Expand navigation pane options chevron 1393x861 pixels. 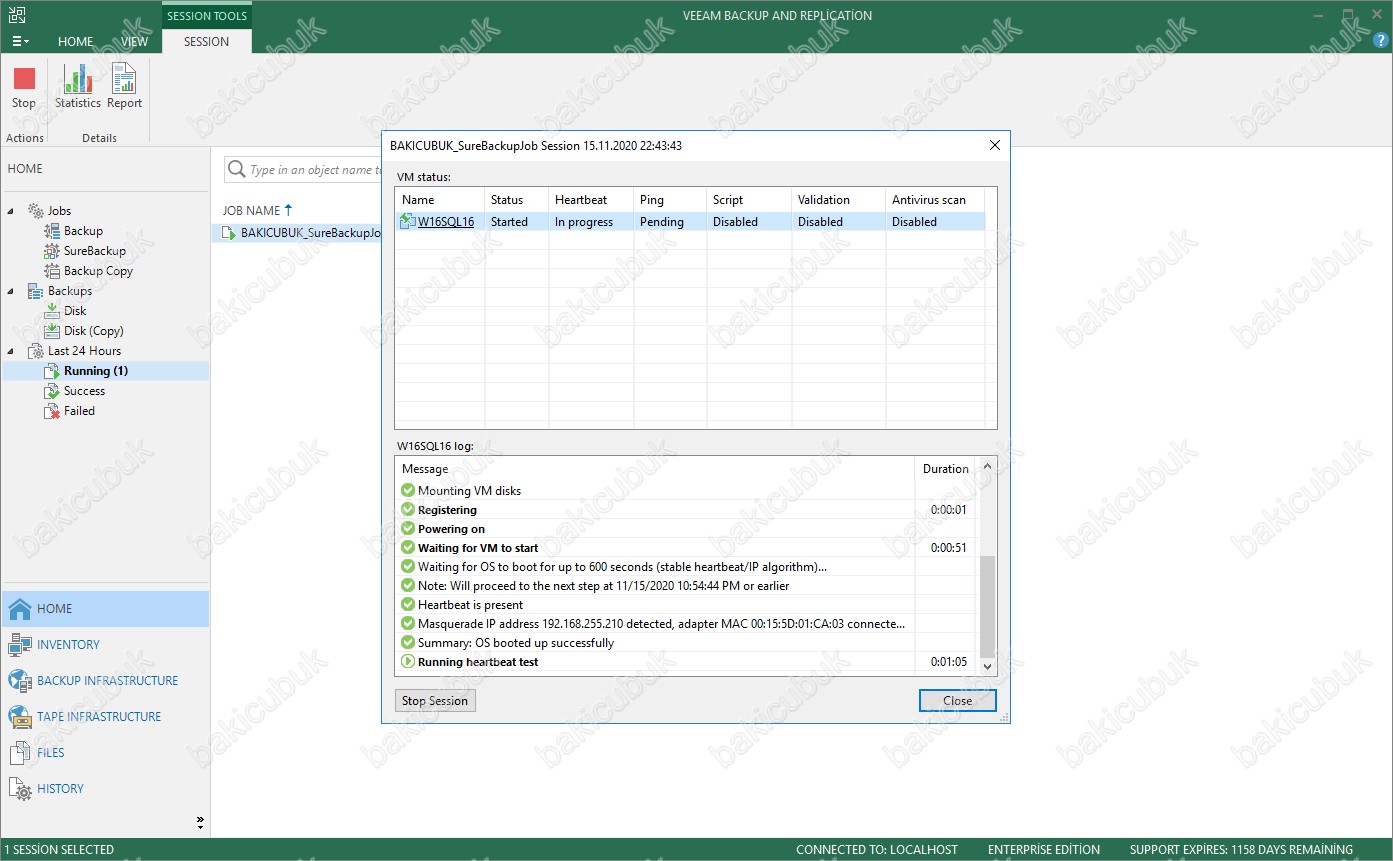click(200, 822)
